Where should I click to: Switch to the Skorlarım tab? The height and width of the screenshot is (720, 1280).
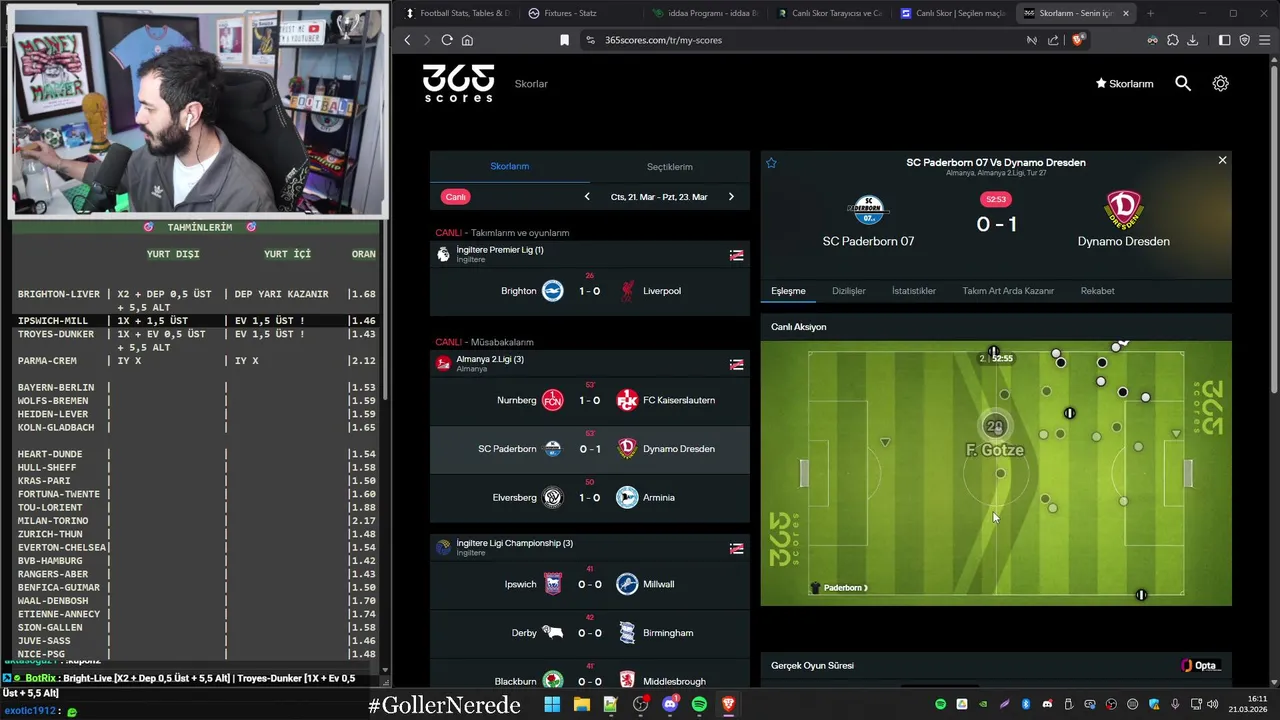point(510,166)
